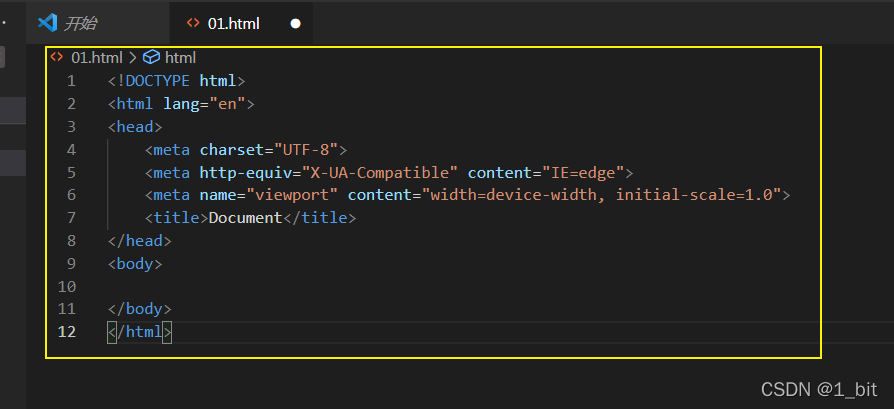This screenshot has height=409, width=894.
Task: Click the "UTF-8" value on line 4
Action: pos(306,149)
